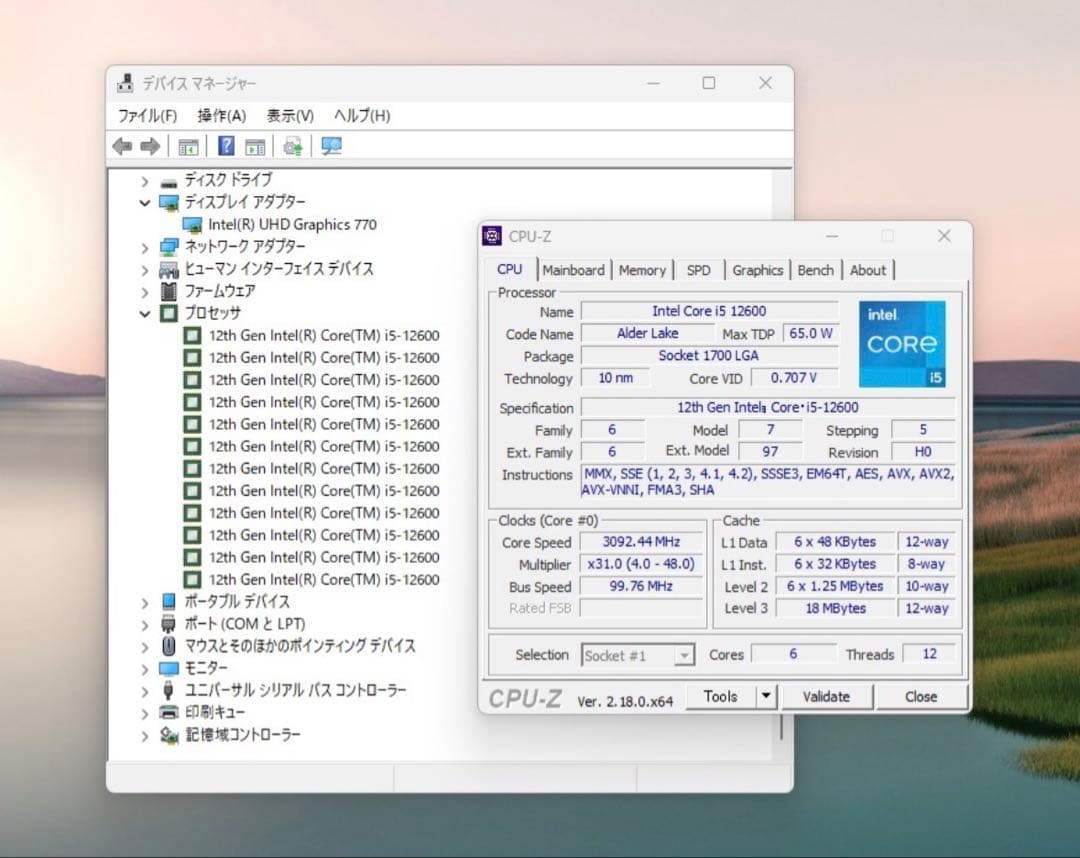Switch to the SPD tab
The image size is (1080, 858).
click(x=698, y=270)
